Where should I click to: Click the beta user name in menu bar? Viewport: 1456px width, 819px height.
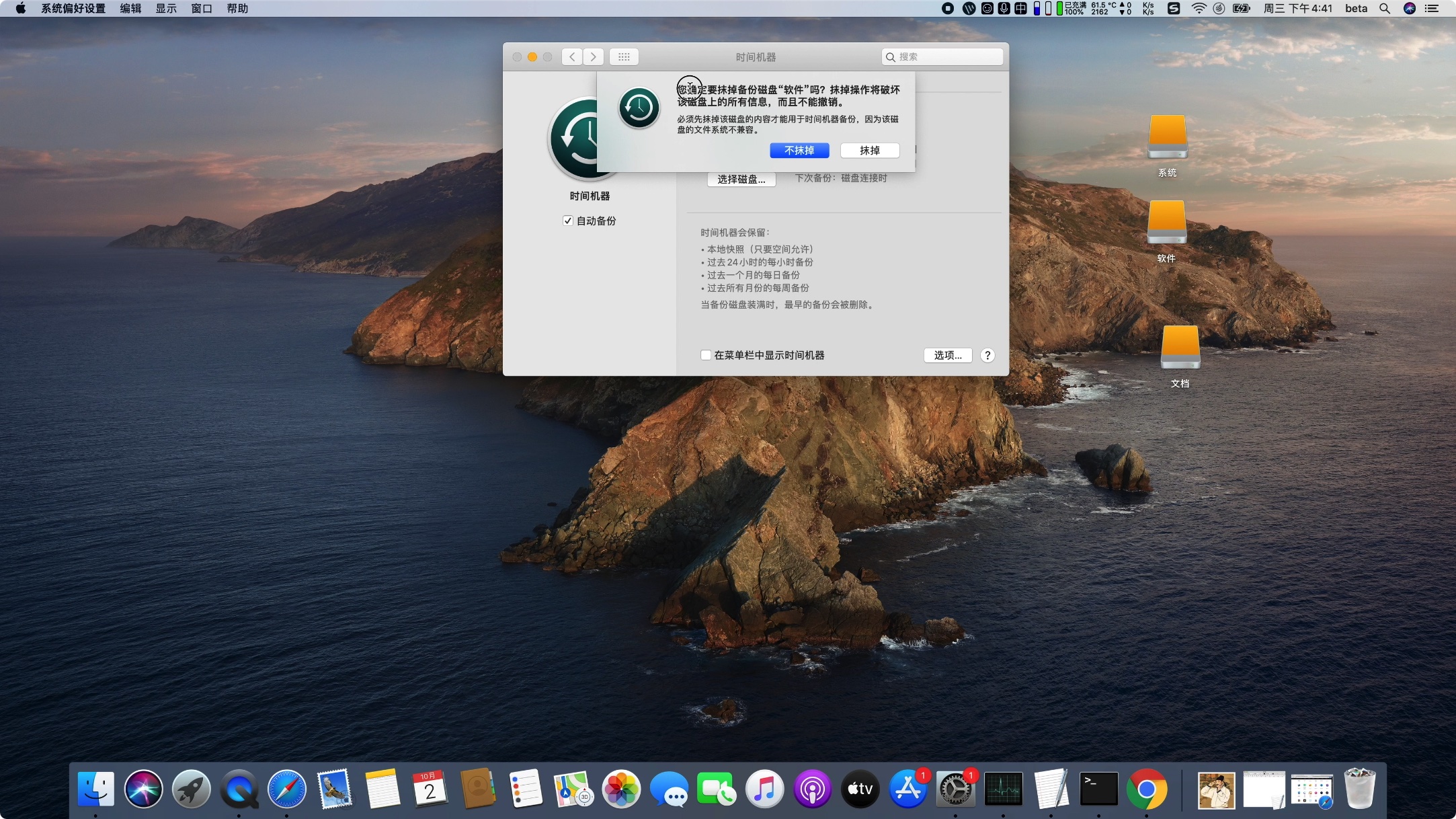pos(1356,8)
